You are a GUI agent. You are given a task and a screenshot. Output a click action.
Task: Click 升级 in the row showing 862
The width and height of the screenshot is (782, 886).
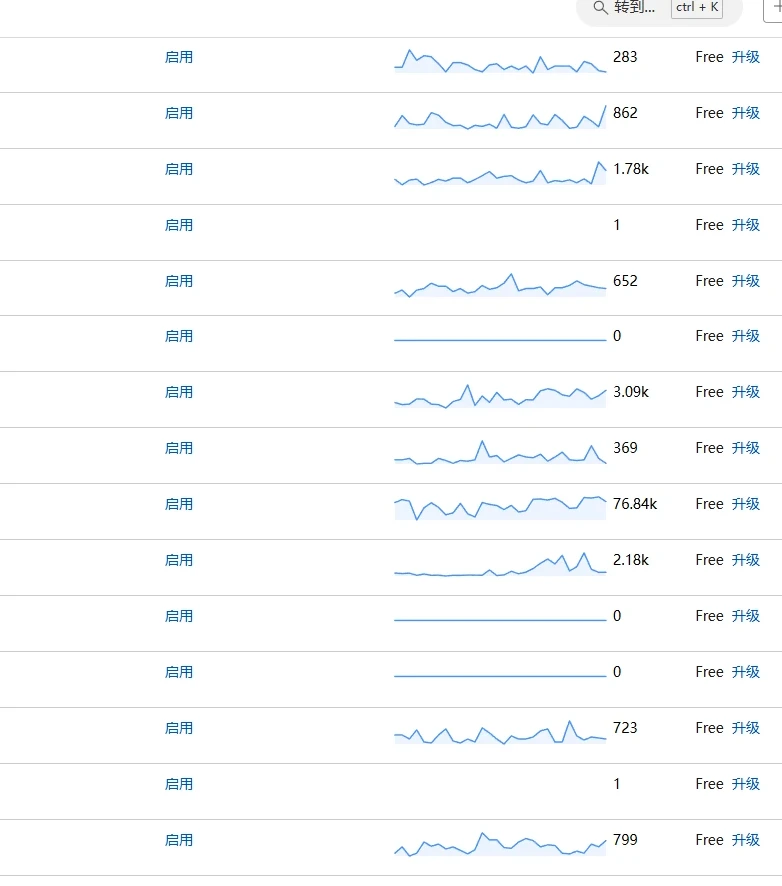(x=746, y=113)
